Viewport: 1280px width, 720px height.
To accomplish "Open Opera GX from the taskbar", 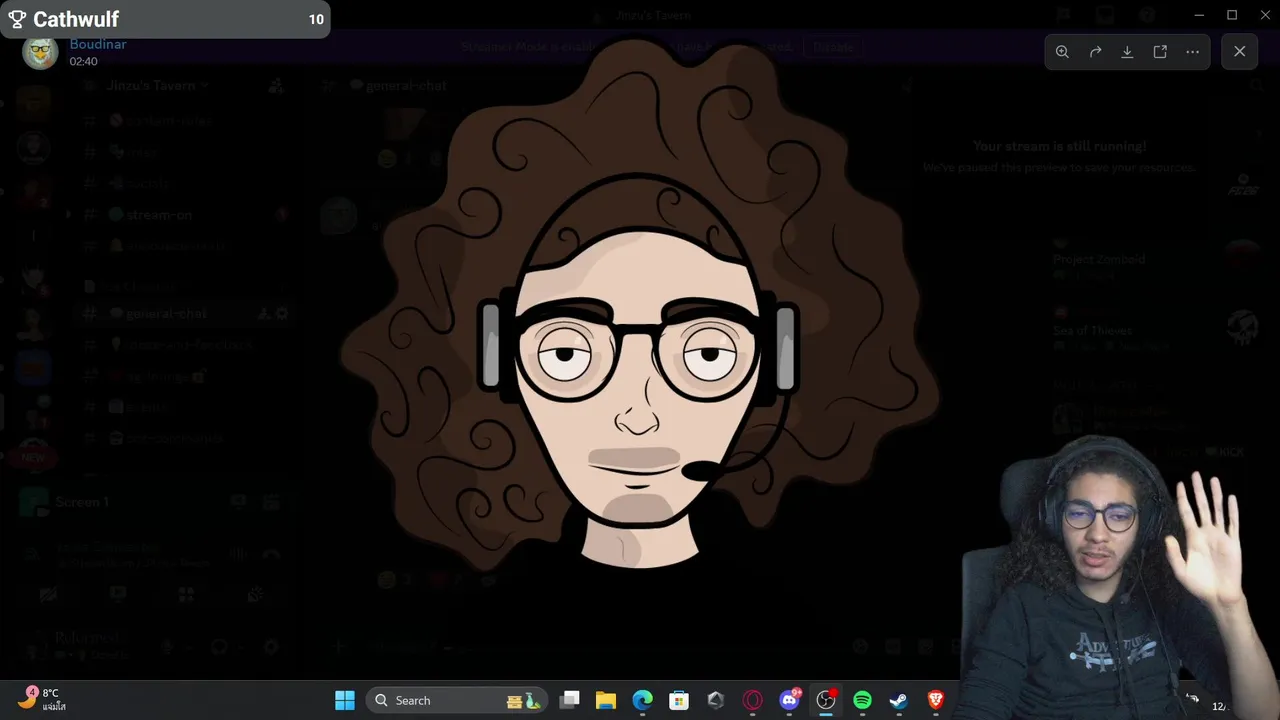I will 752,700.
